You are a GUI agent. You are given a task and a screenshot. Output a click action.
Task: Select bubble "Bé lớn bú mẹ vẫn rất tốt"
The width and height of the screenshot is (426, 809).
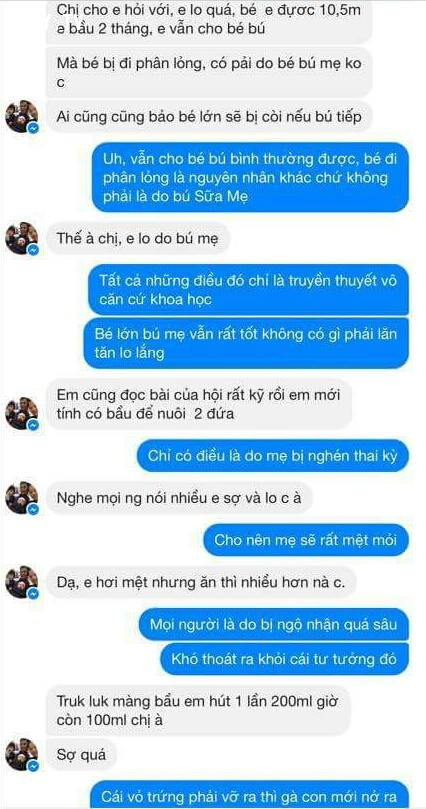pyautogui.click(x=247, y=343)
